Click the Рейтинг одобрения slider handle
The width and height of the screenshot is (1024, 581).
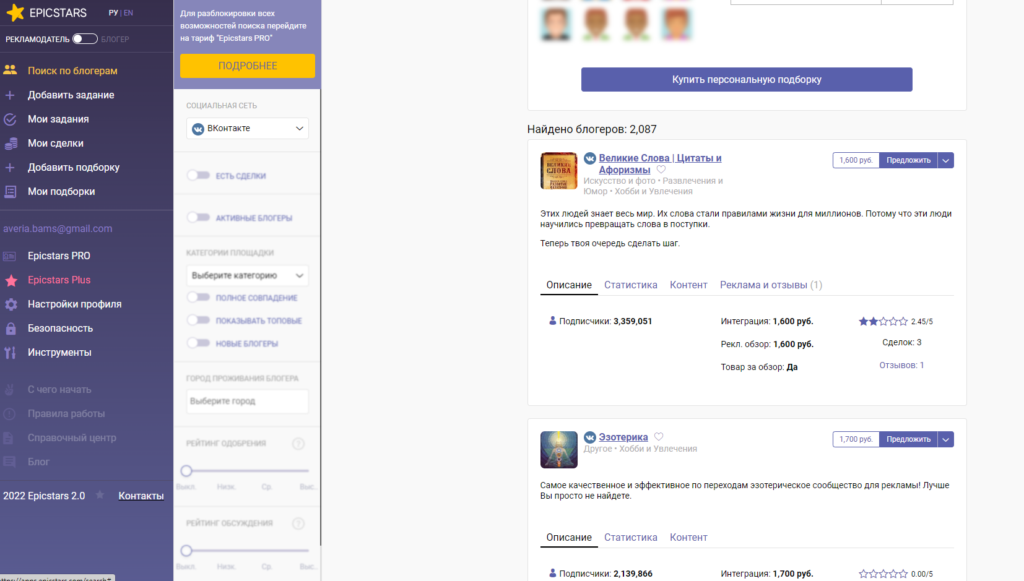pos(186,471)
